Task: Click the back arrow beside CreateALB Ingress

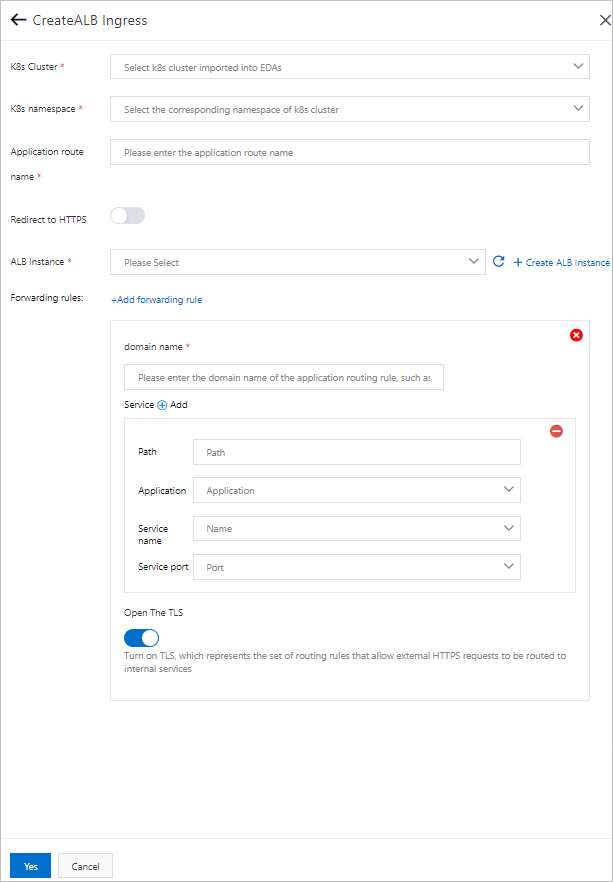Action: pos(18,20)
